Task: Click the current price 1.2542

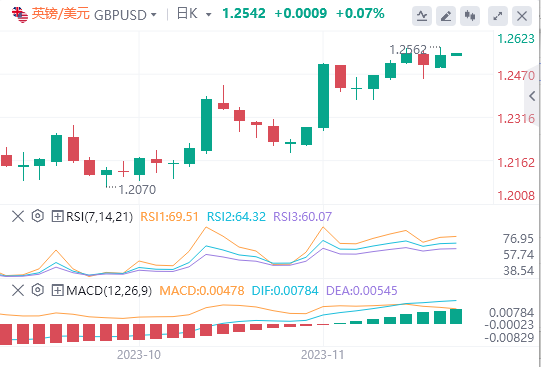Action: (244, 14)
